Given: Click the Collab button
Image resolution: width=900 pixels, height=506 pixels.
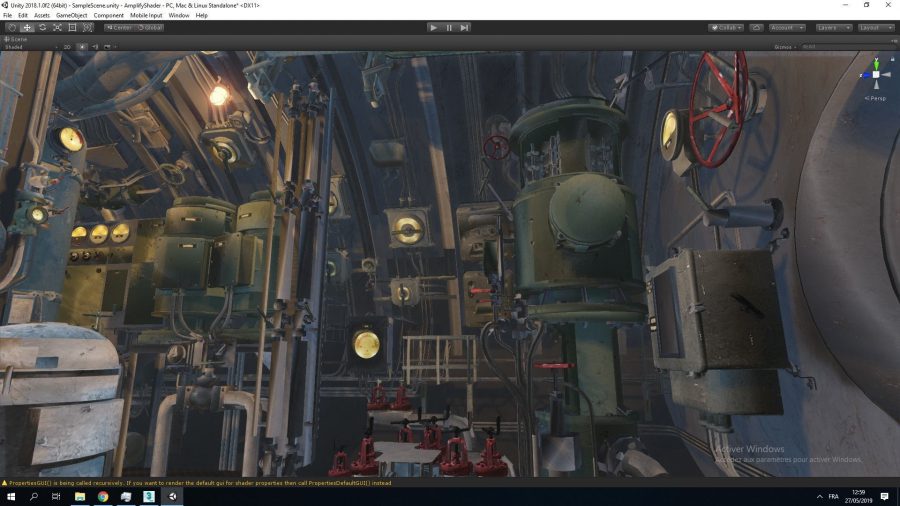Looking at the screenshot, I should pyautogui.click(x=726, y=27).
